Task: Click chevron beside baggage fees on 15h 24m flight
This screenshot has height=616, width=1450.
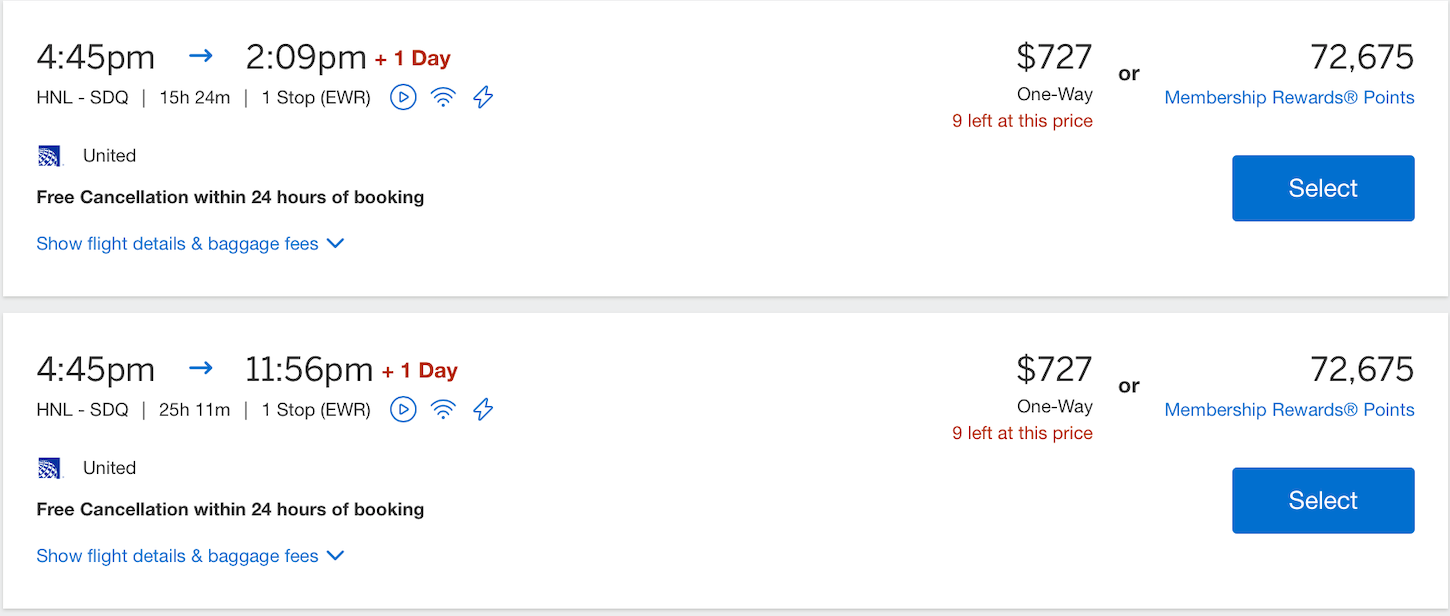Action: [335, 244]
